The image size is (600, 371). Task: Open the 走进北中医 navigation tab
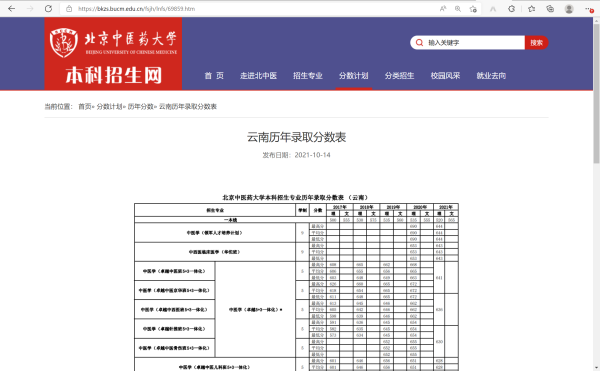coord(258,76)
